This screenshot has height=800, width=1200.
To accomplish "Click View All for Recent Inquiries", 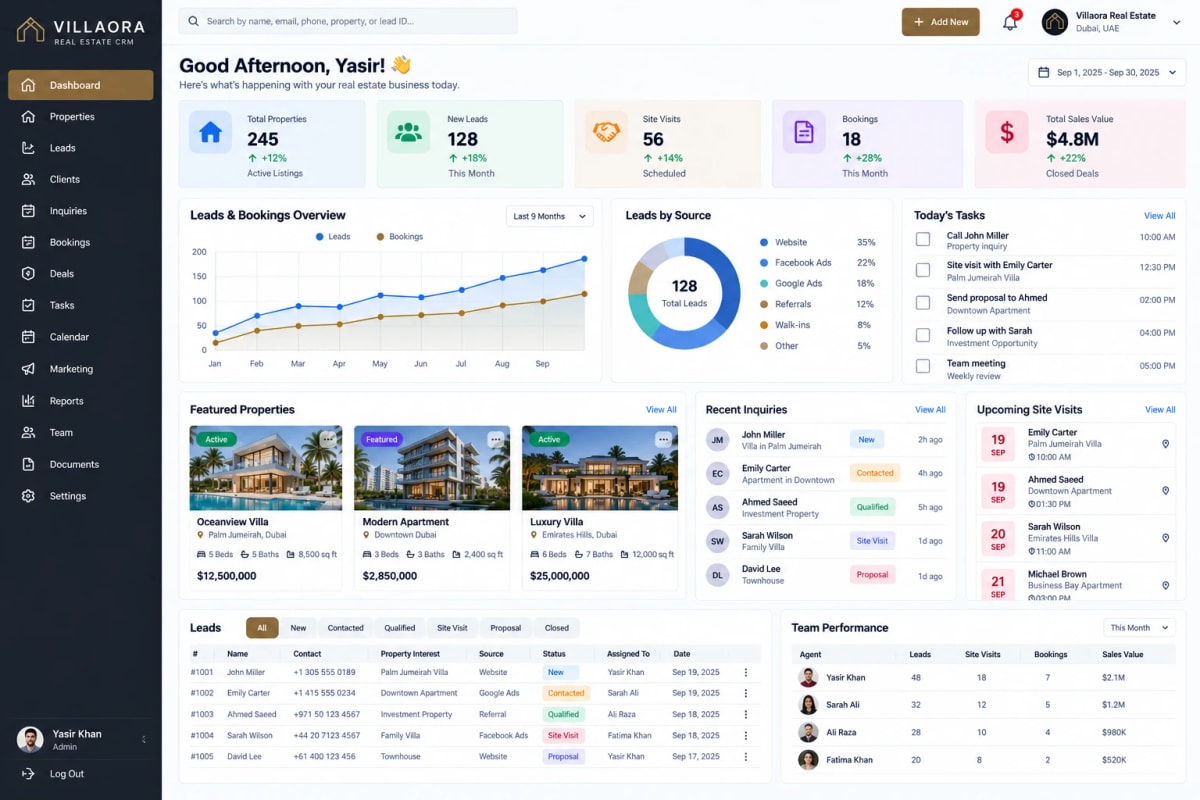I will [x=930, y=410].
